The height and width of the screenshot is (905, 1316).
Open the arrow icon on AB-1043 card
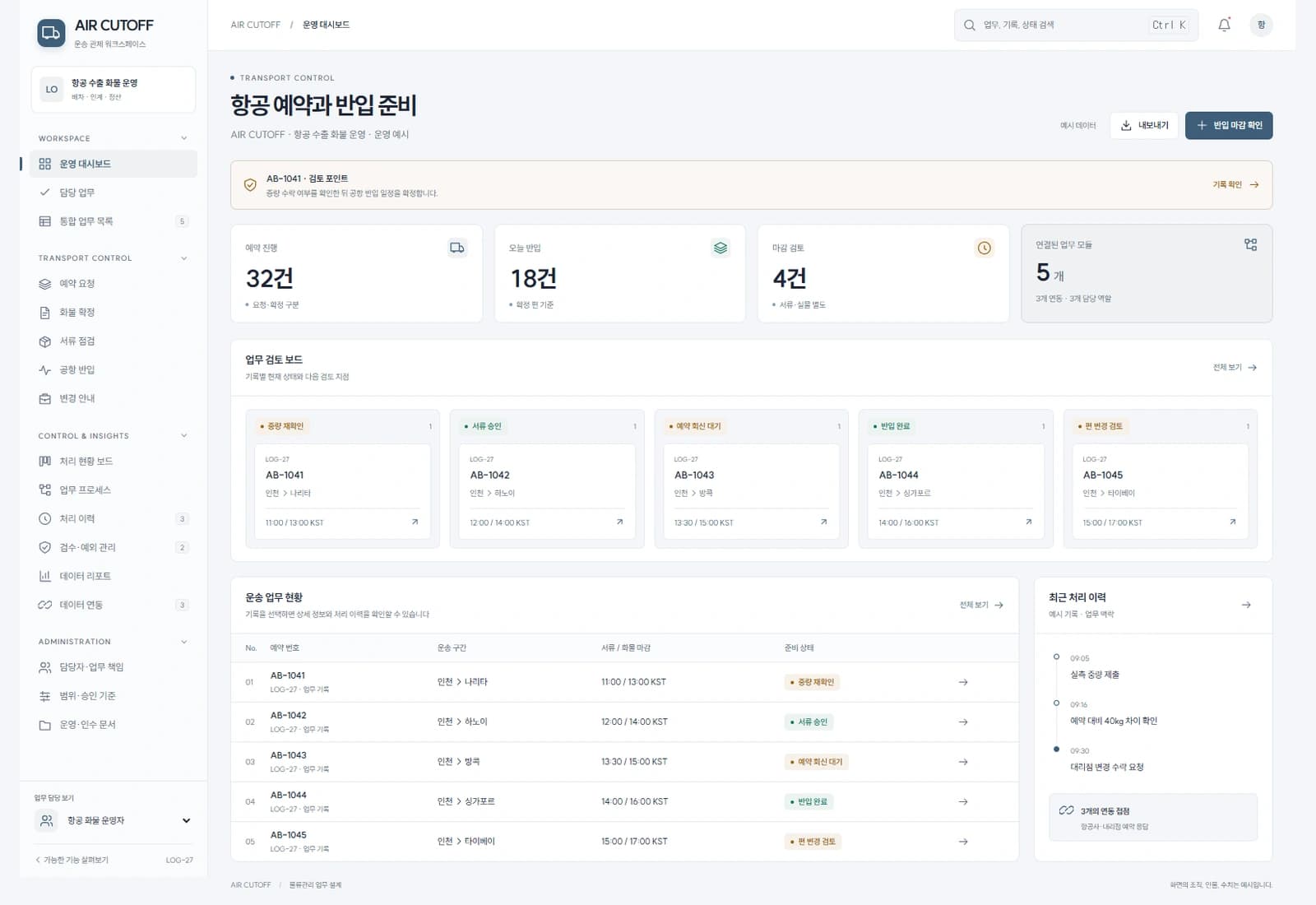(x=823, y=522)
